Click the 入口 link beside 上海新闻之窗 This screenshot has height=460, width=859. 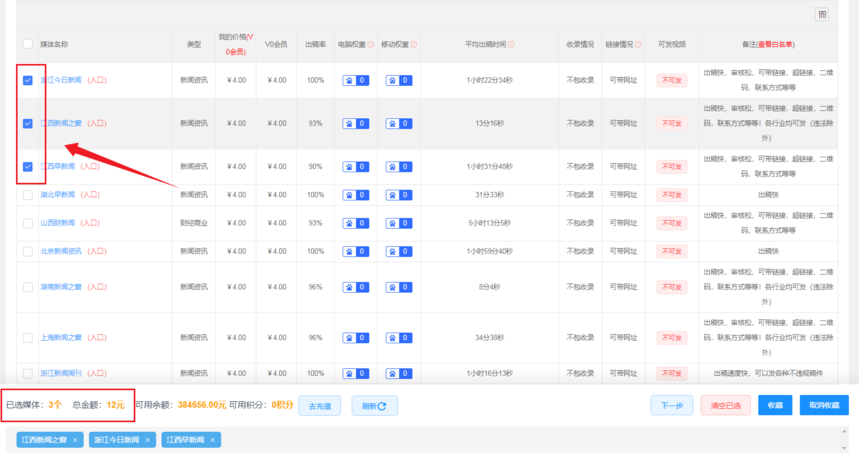(x=97, y=338)
